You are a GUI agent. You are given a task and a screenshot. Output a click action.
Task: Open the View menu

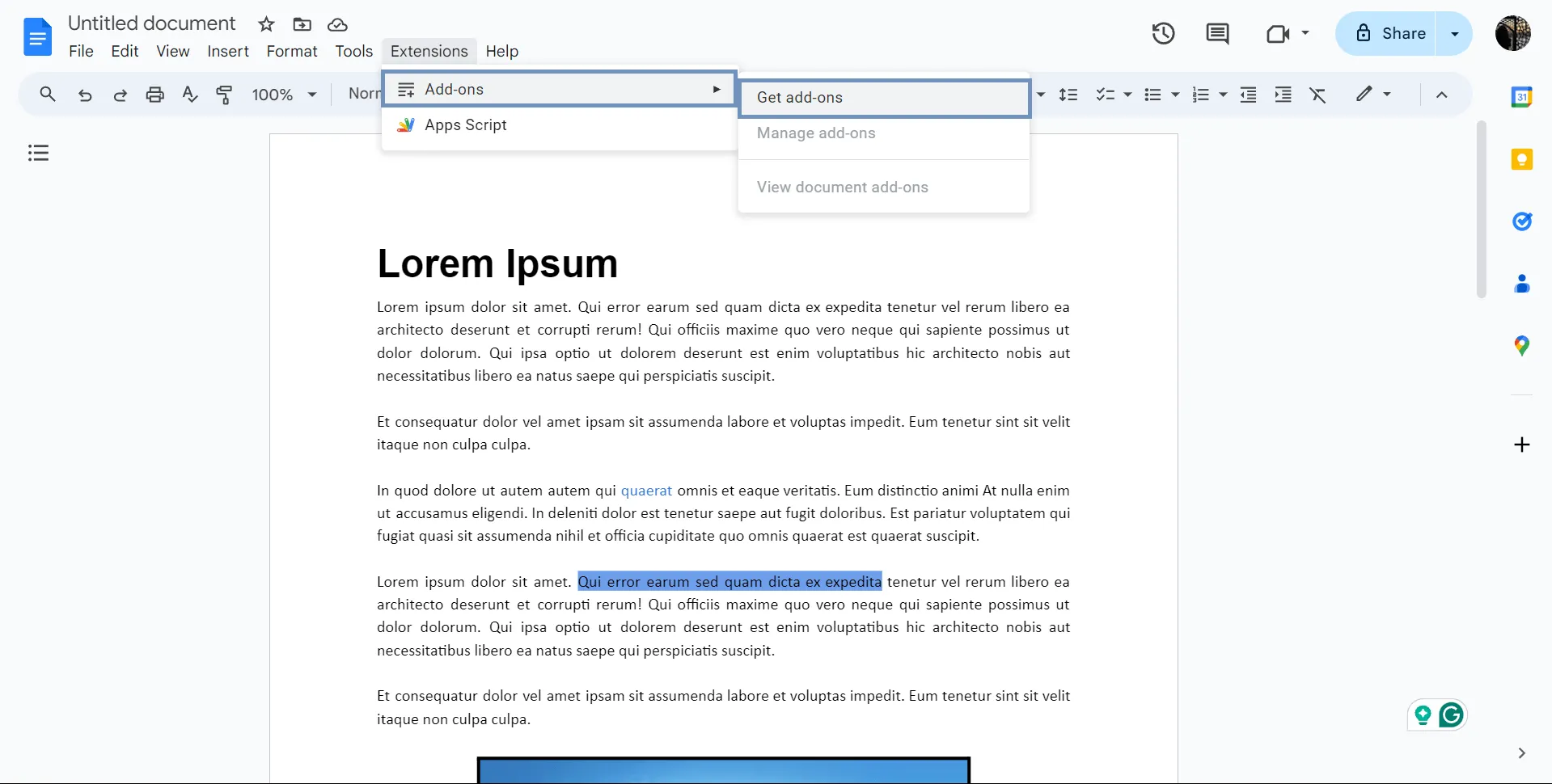(x=172, y=51)
